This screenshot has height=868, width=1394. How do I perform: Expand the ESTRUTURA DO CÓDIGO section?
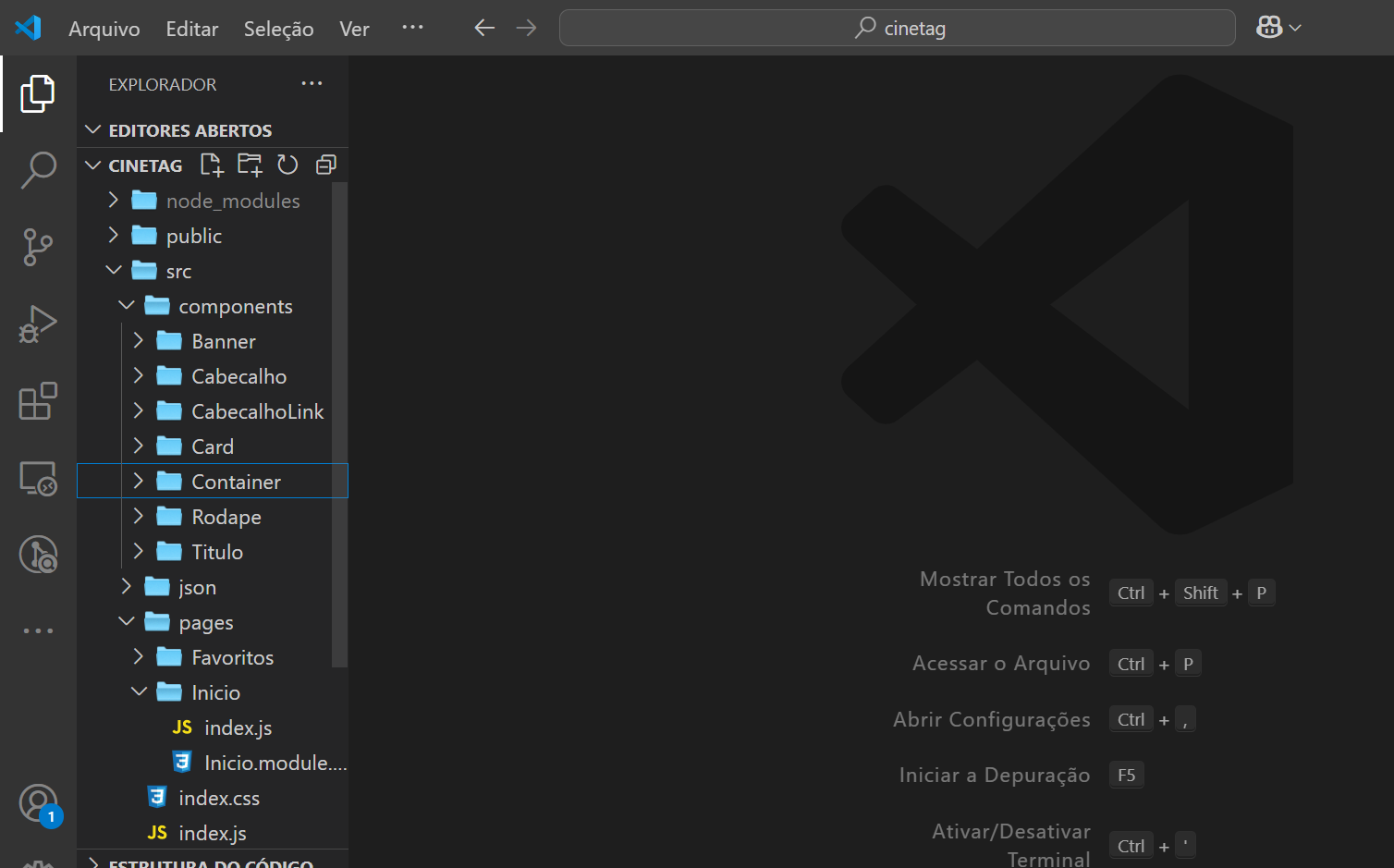213,861
